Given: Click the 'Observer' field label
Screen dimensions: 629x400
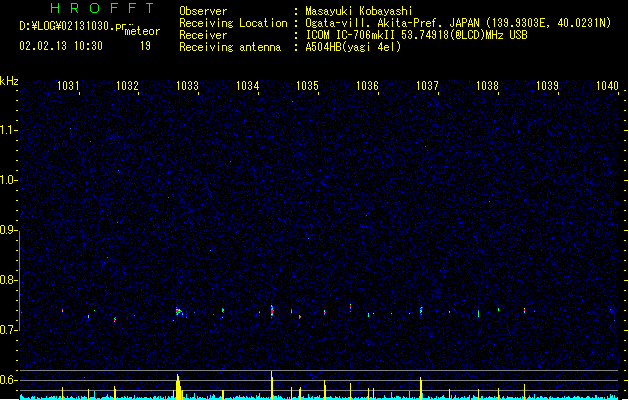Looking at the screenshot, I should tap(203, 11).
